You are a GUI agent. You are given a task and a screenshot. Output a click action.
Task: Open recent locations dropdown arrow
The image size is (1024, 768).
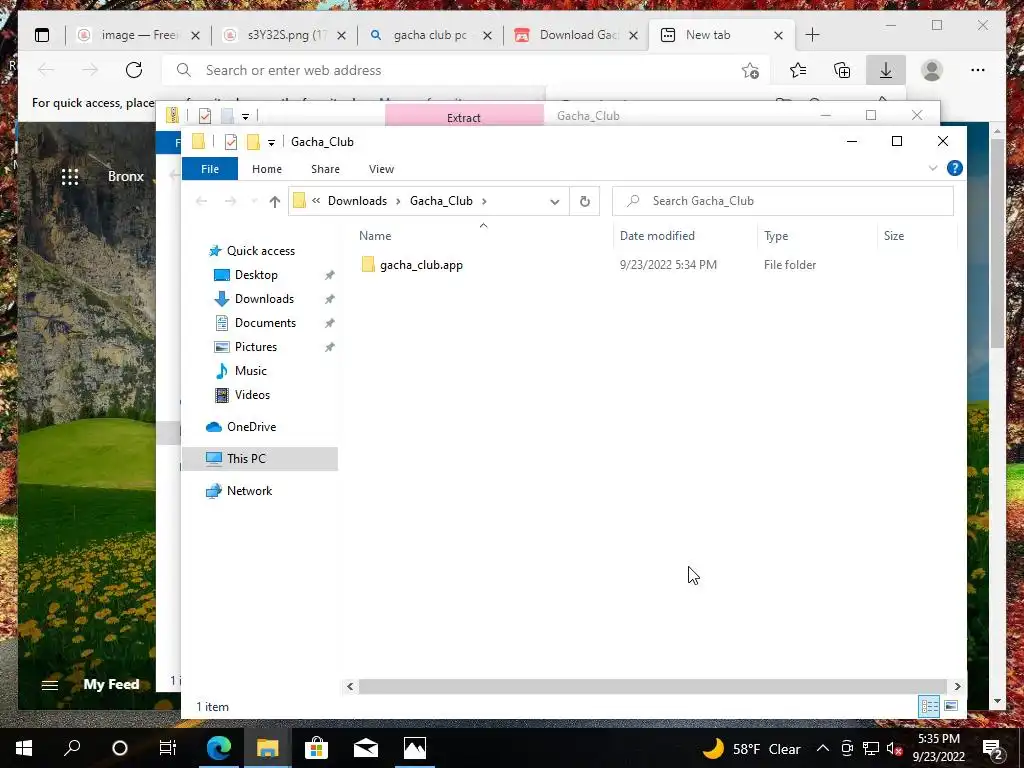[254, 201]
